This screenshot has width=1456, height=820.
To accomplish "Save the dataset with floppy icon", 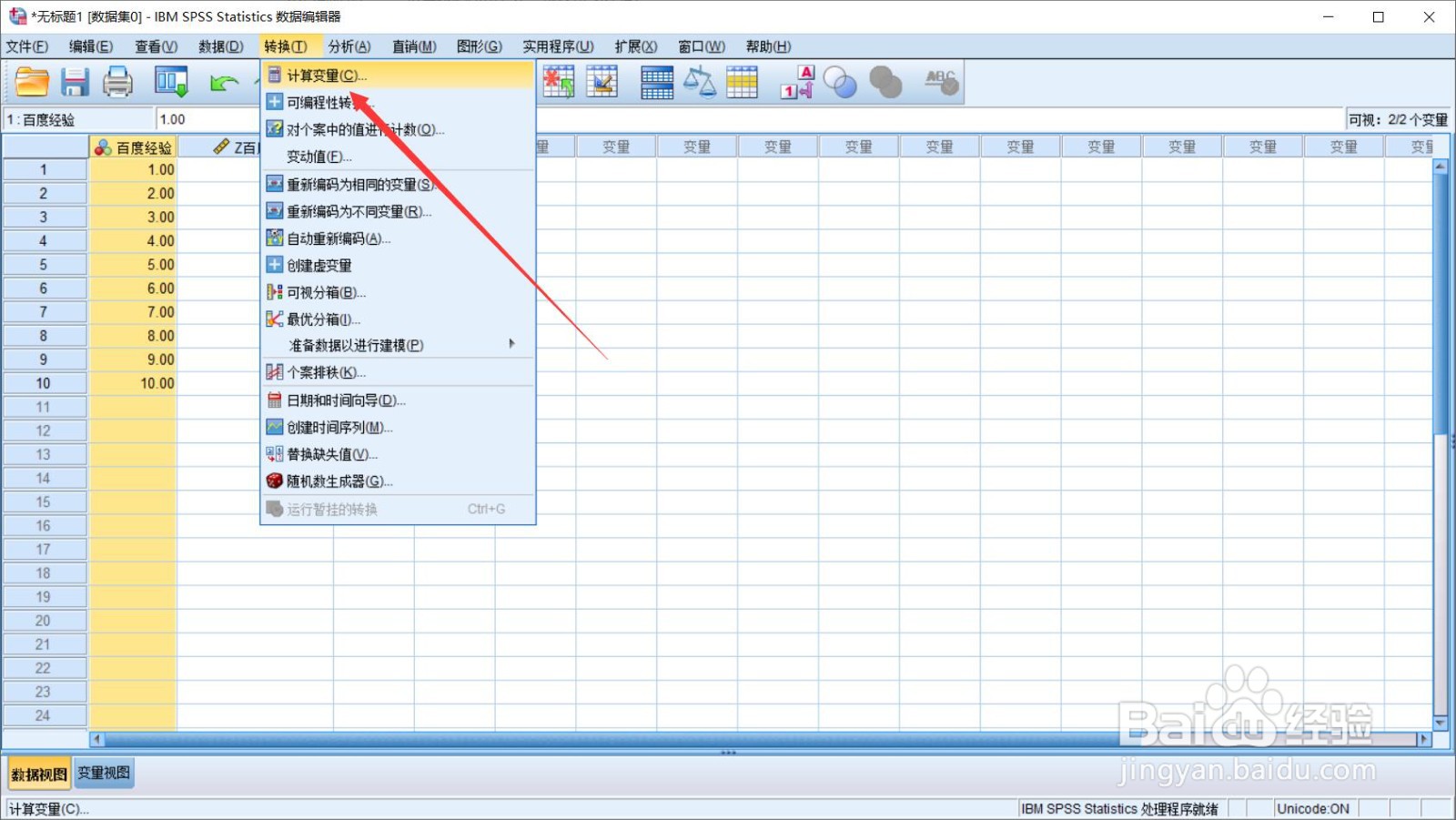I will 75,82.
